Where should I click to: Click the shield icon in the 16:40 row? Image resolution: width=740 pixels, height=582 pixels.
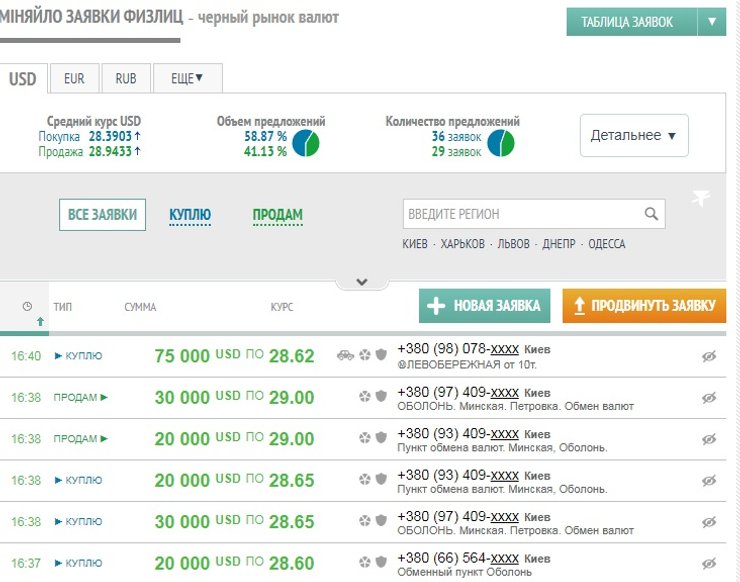click(x=381, y=355)
